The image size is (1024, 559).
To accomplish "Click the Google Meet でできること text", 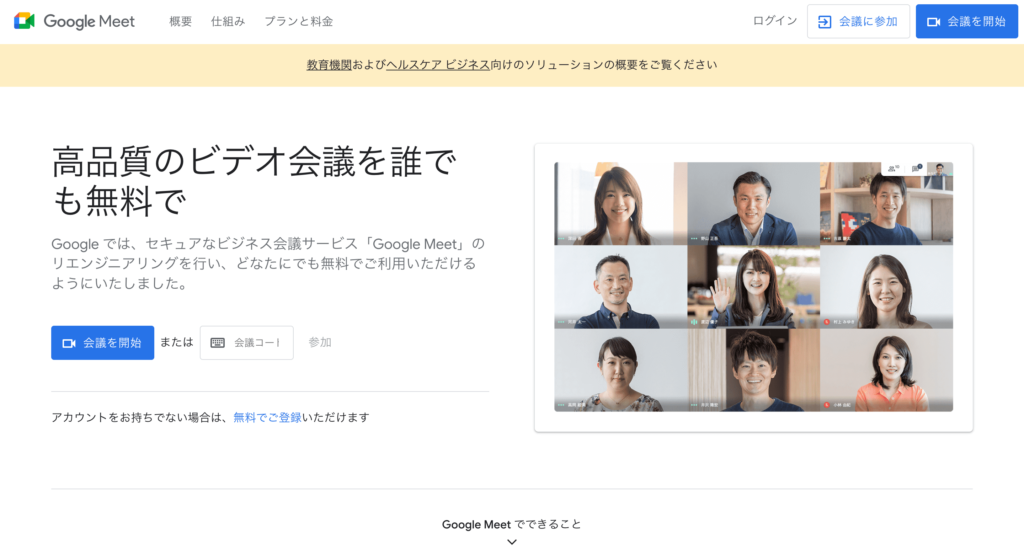I will point(511,524).
